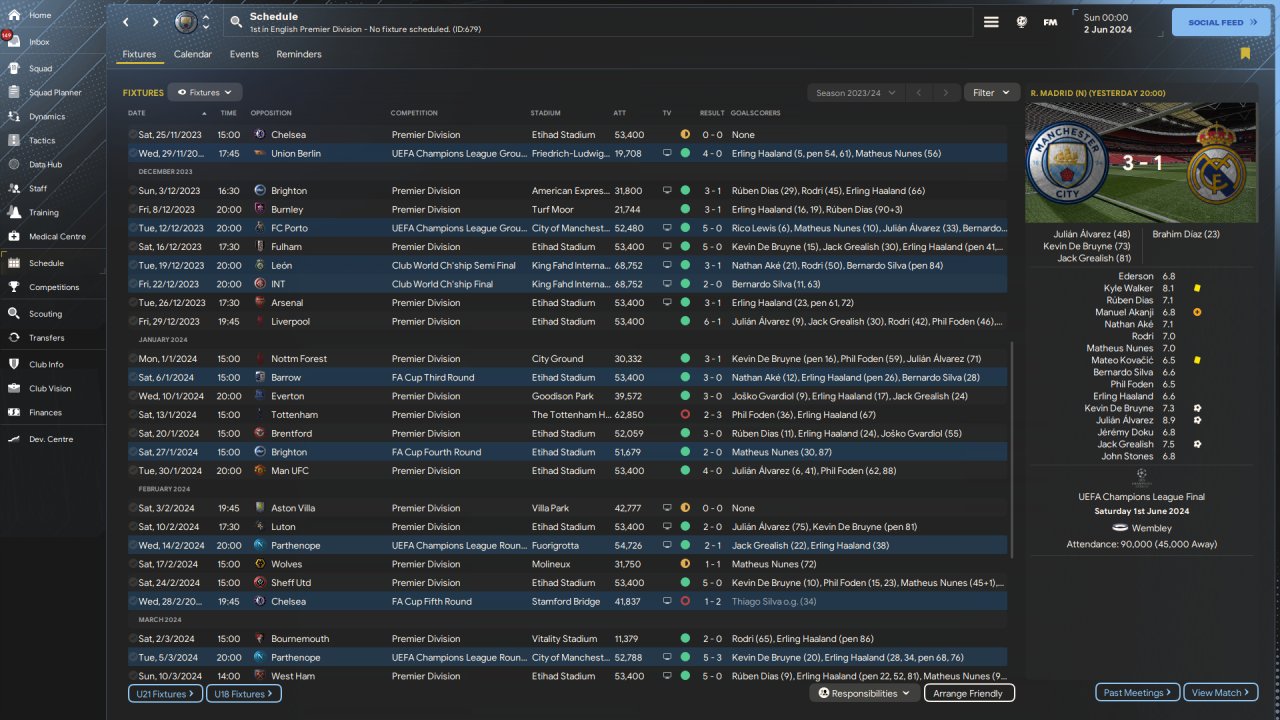Tick the circle for Union Berlin fixture
The image size is (1280, 720).
coord(133,154)
